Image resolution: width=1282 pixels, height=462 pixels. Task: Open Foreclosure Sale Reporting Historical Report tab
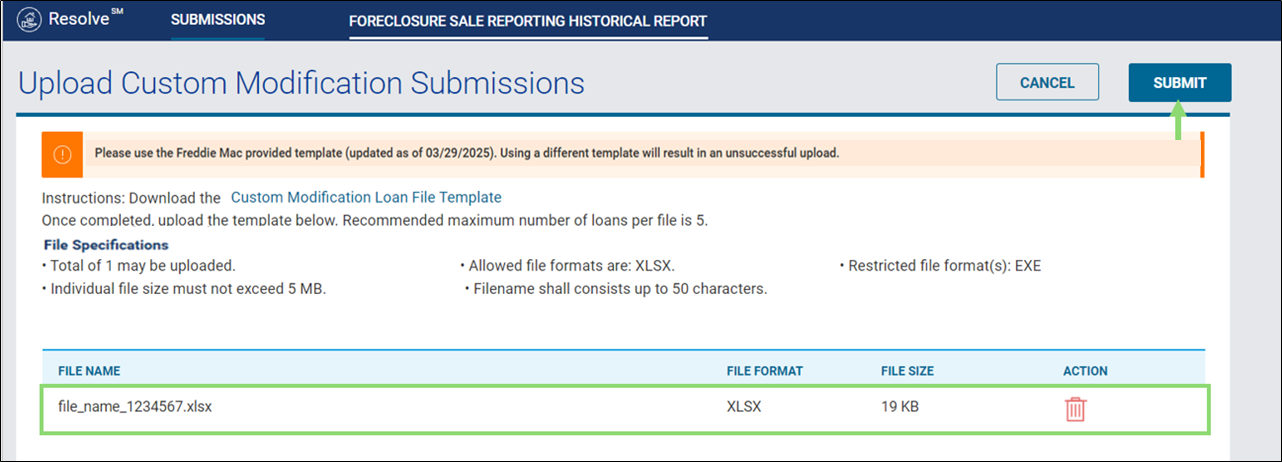click(528, 21)
